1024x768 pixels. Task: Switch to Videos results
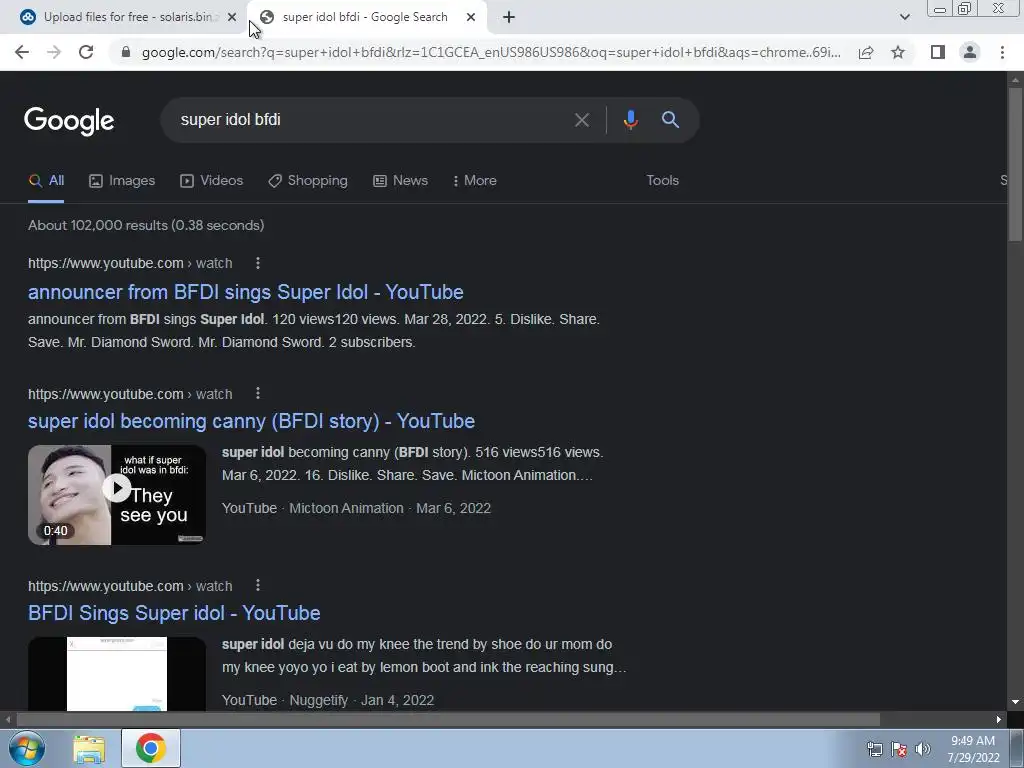(212, 181)
